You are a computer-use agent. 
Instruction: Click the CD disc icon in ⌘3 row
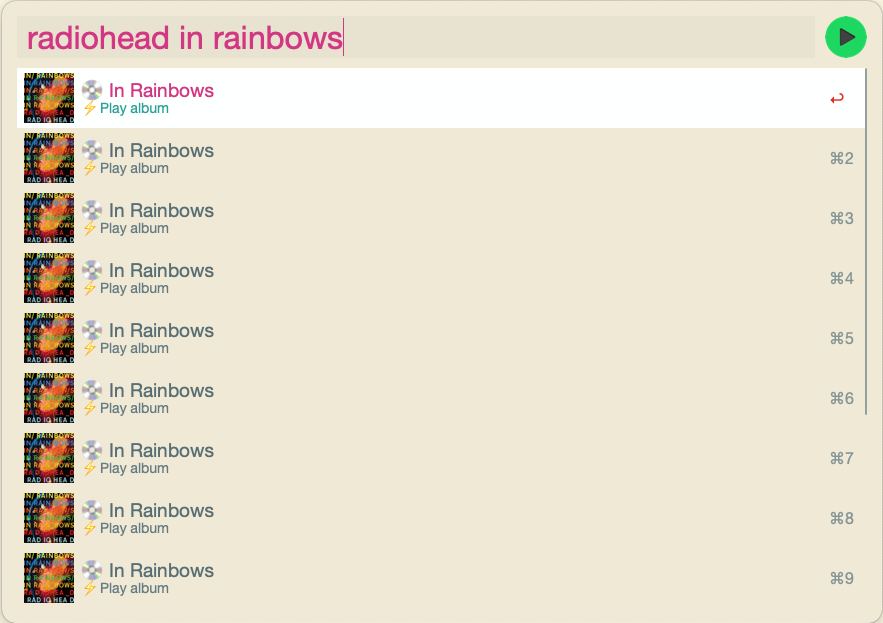click(x=92, y=210)
